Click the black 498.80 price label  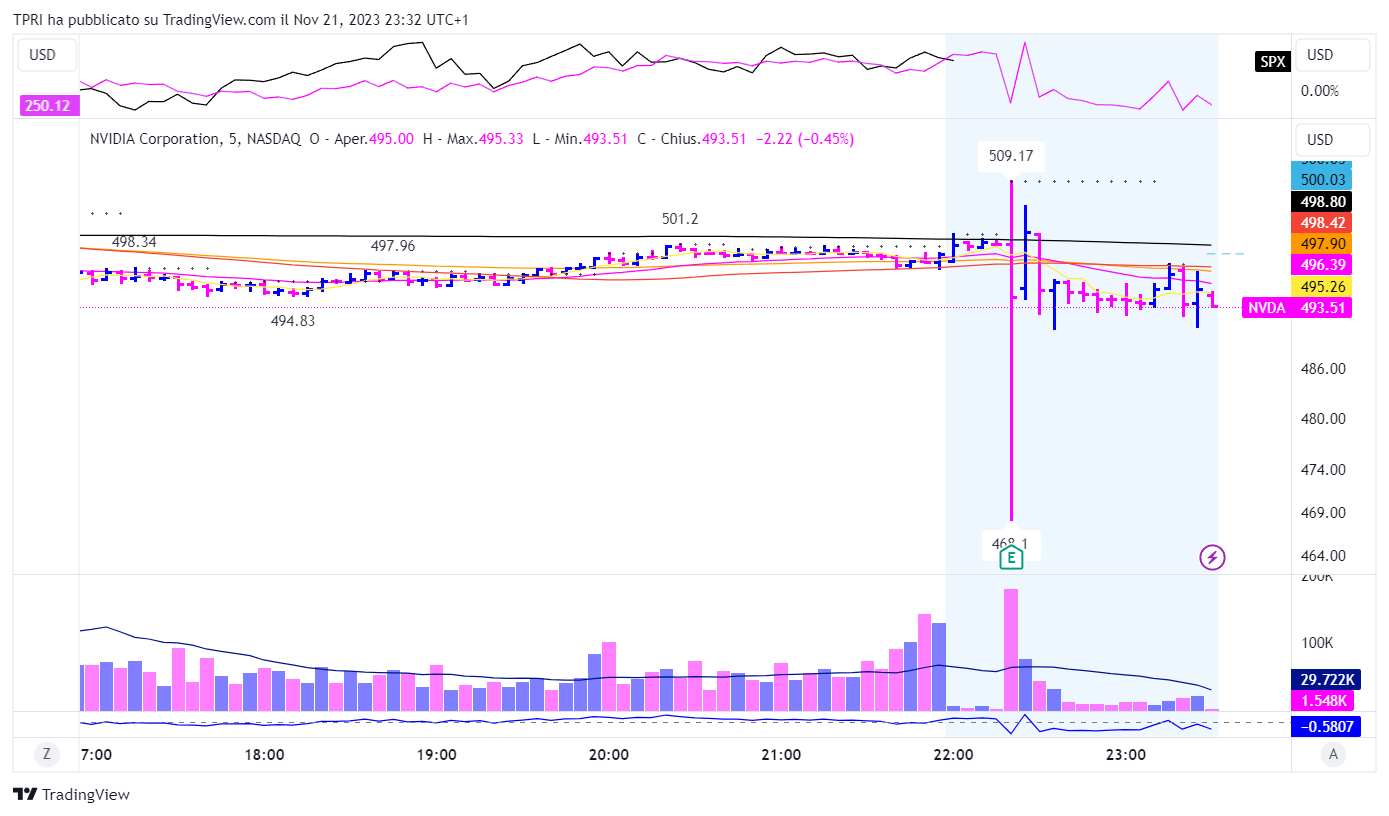[1322, 201]
